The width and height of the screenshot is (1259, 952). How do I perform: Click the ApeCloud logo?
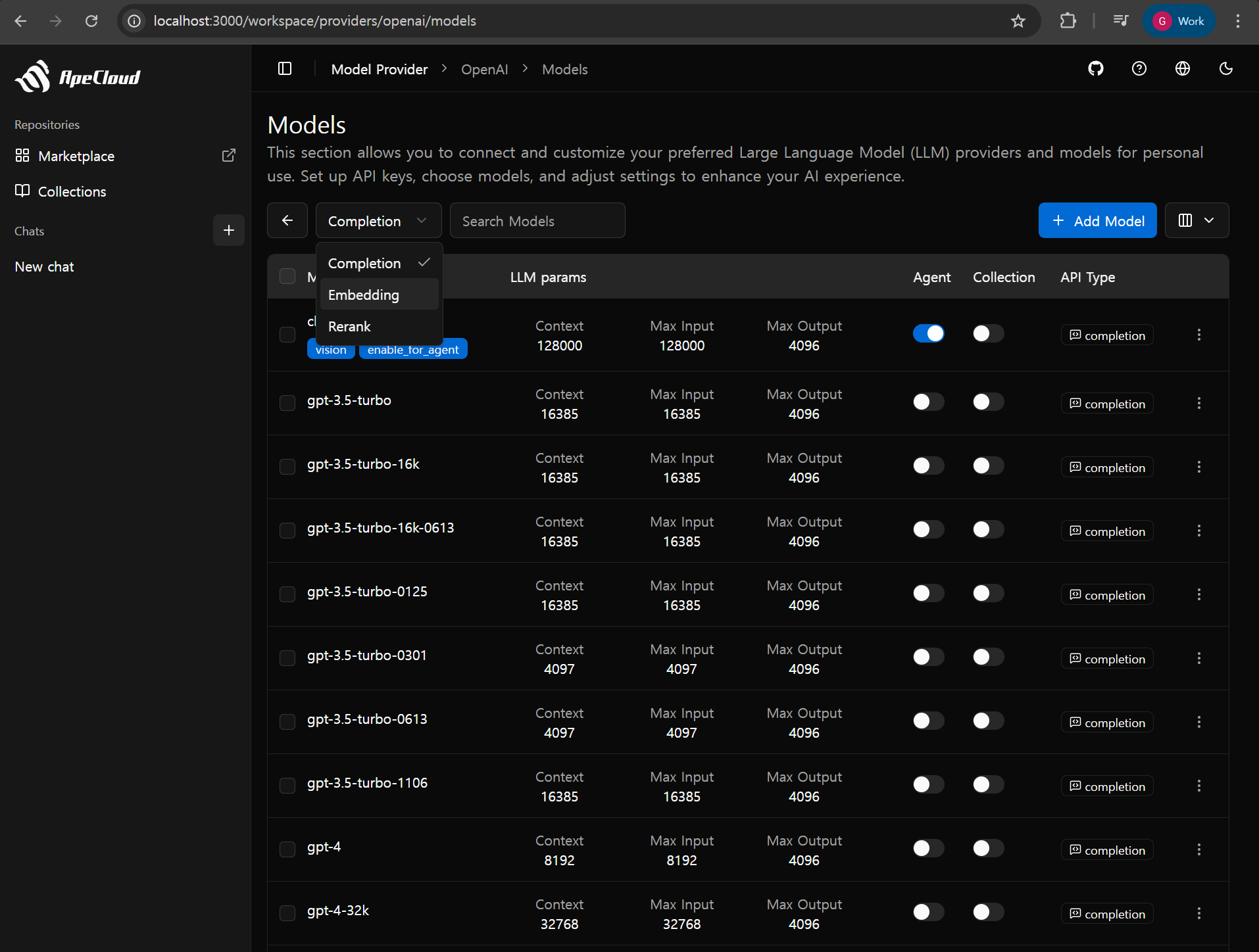click(x=78, y=77)
